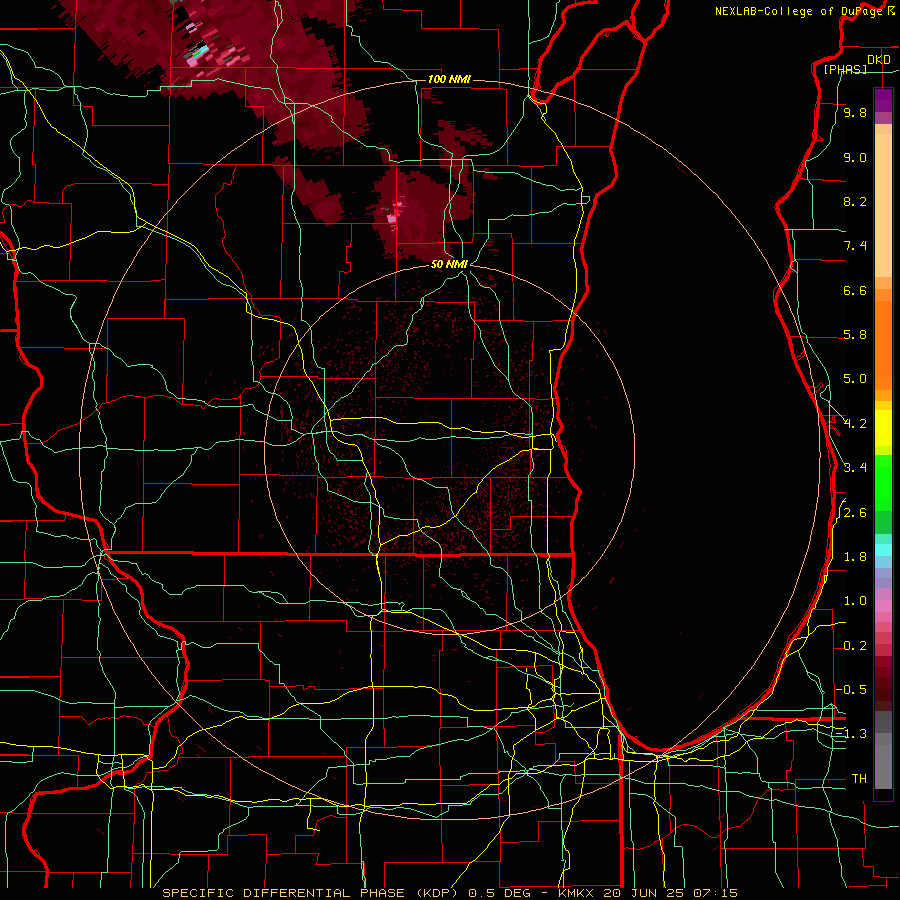The image size is (900, 900).
Task: Click the 9.0 scale label
Action: coord(855,157)
